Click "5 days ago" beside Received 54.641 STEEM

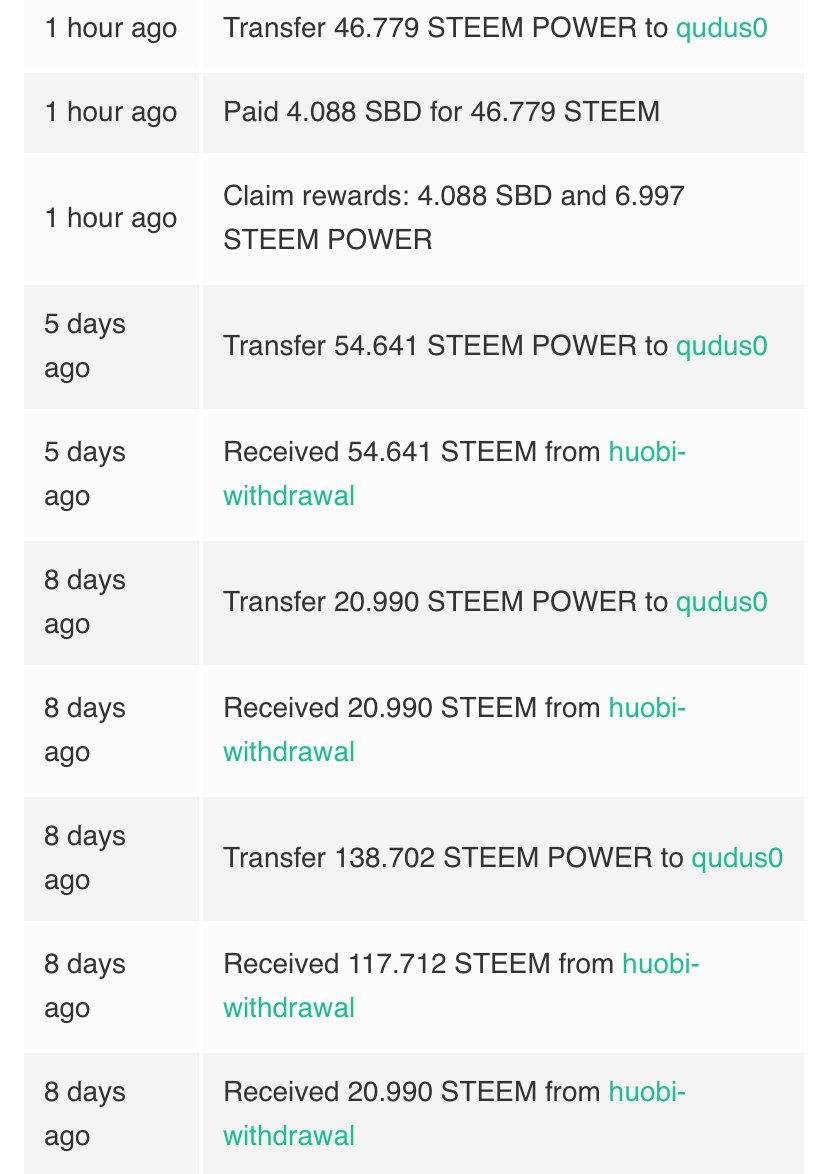(x=85, y=474)
